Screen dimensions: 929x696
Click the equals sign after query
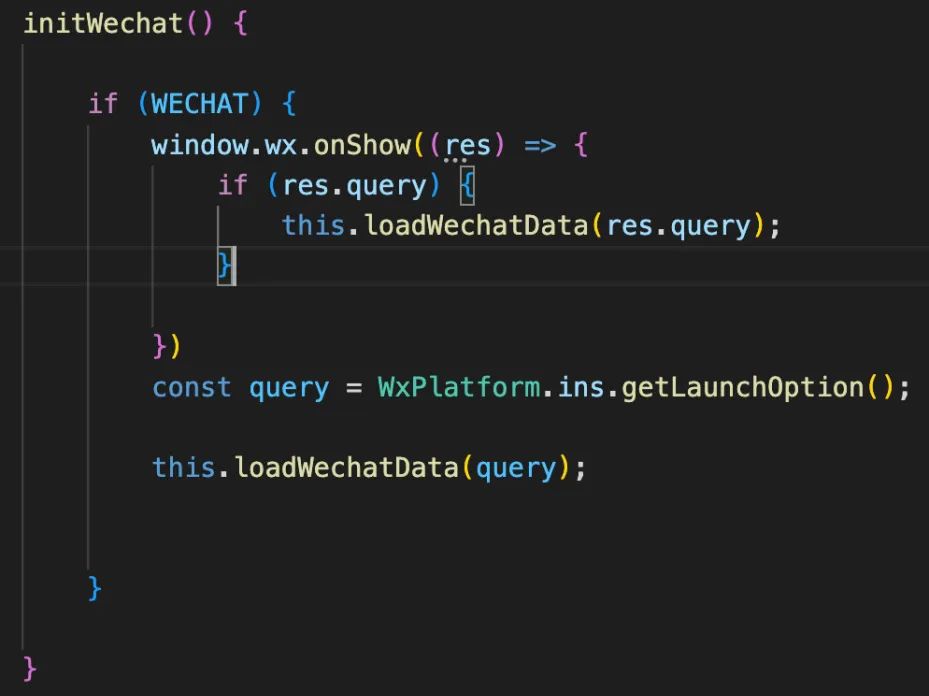(x=354, y=389)
